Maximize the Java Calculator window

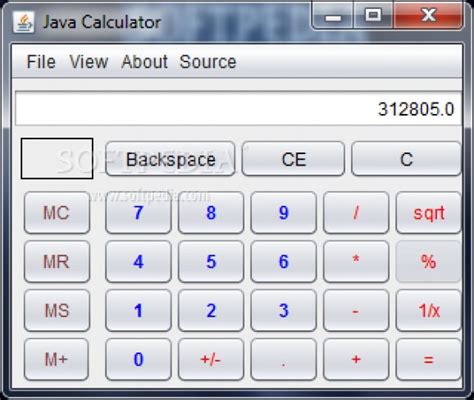[x=373, y=16]
